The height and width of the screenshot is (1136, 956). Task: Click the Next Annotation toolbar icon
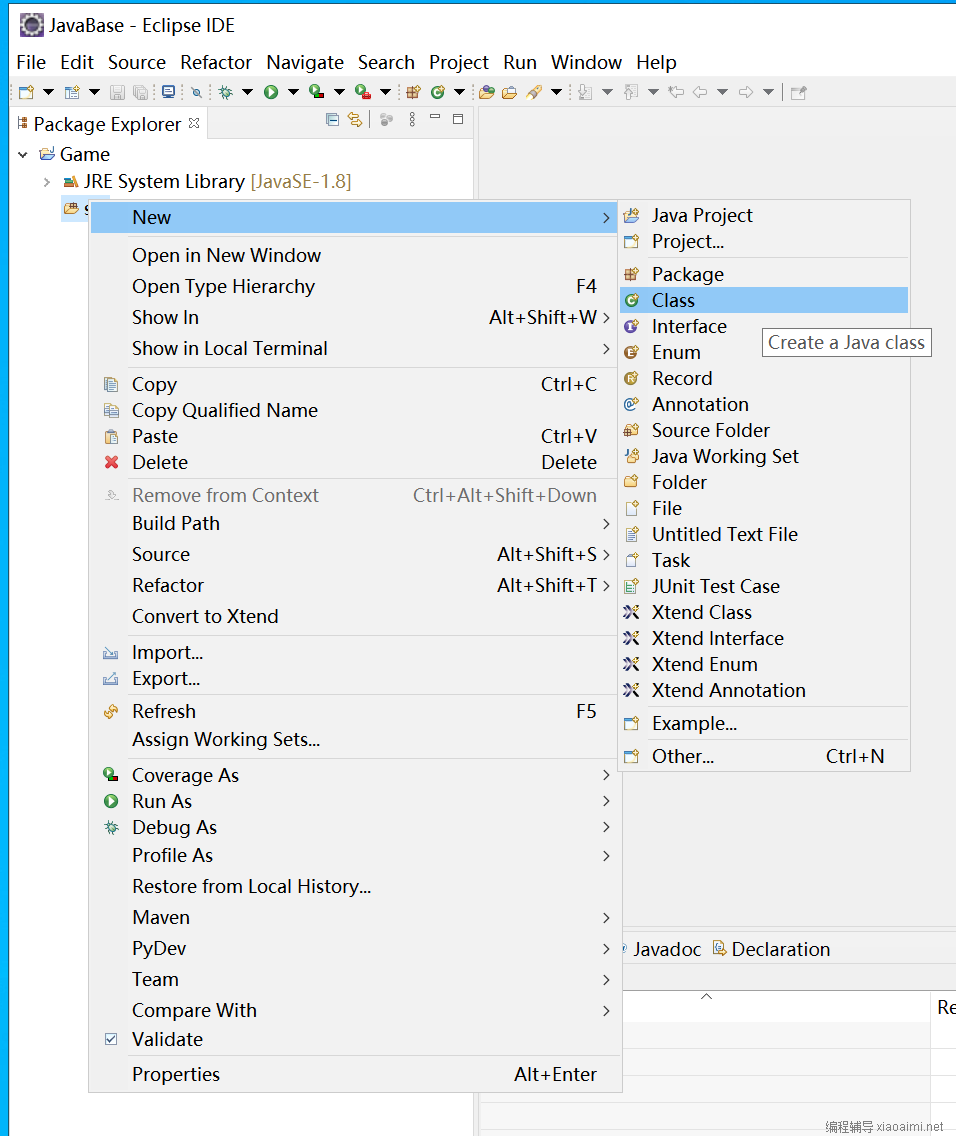[585, 92]
